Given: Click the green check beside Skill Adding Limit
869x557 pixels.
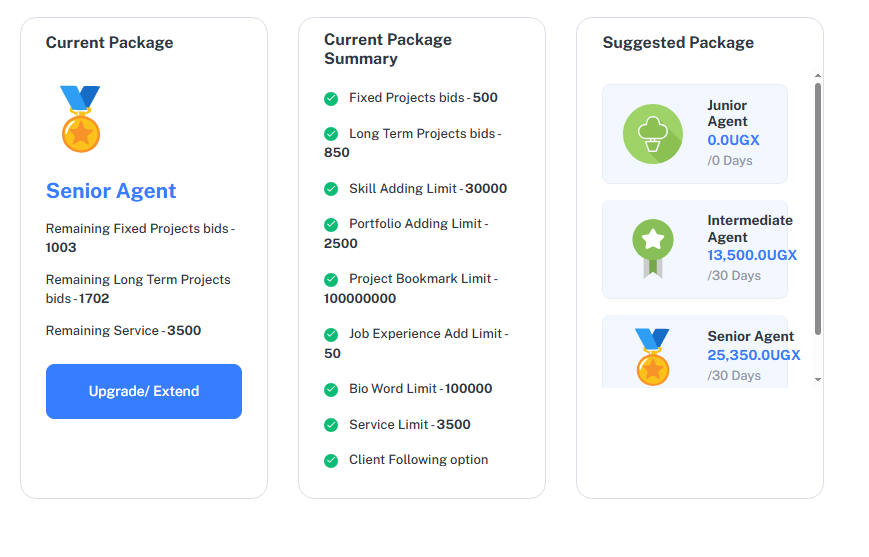Looking at the screenshot, I should [x=331, y=189].
